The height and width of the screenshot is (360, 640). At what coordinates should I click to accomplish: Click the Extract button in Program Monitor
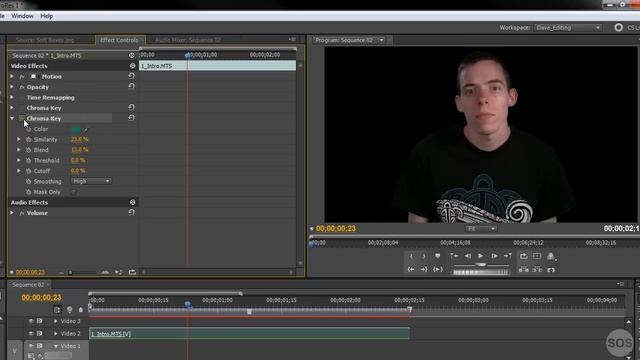click(537, 270)
